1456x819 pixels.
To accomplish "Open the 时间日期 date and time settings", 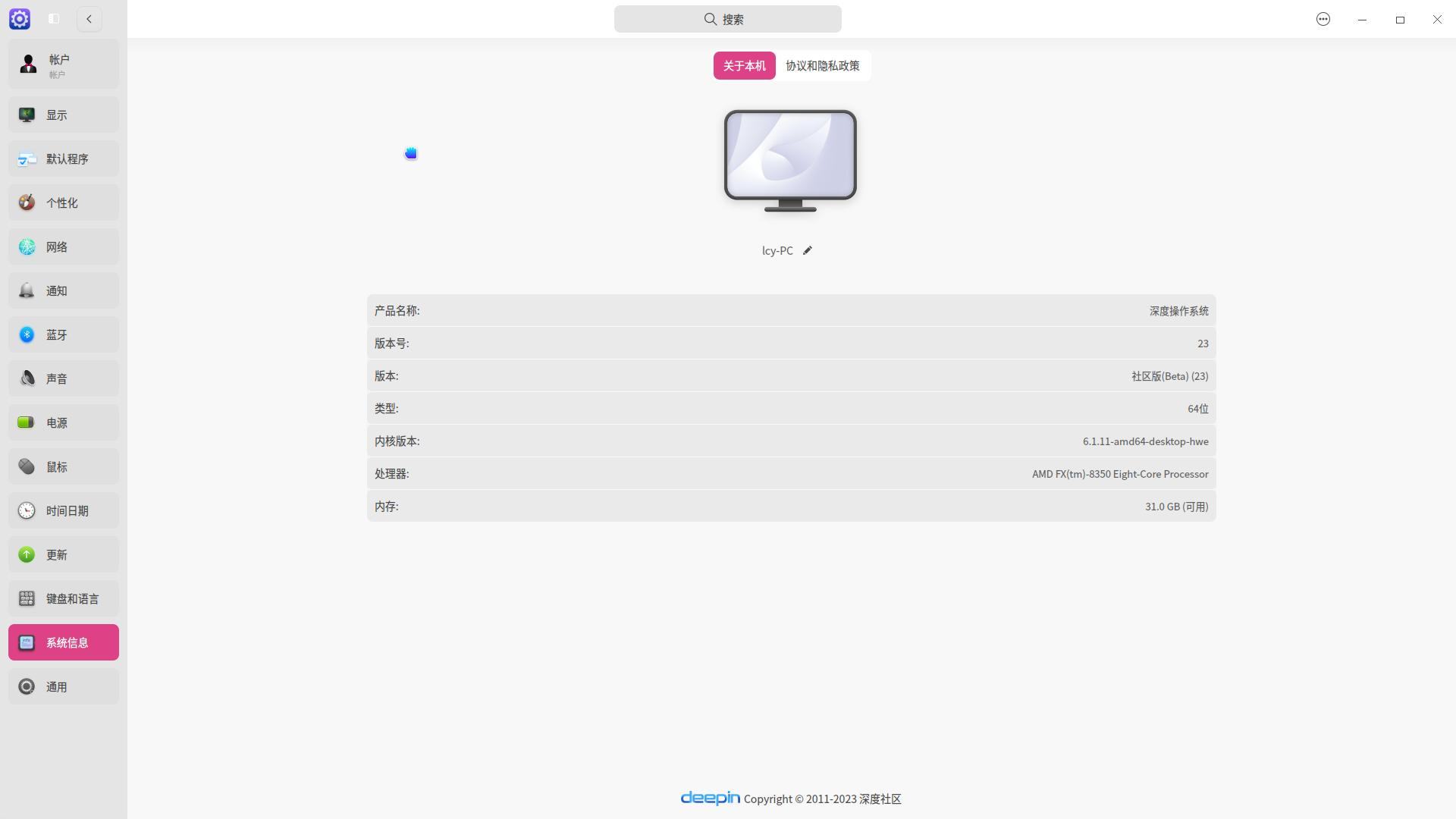I will (x=63, y=510).
